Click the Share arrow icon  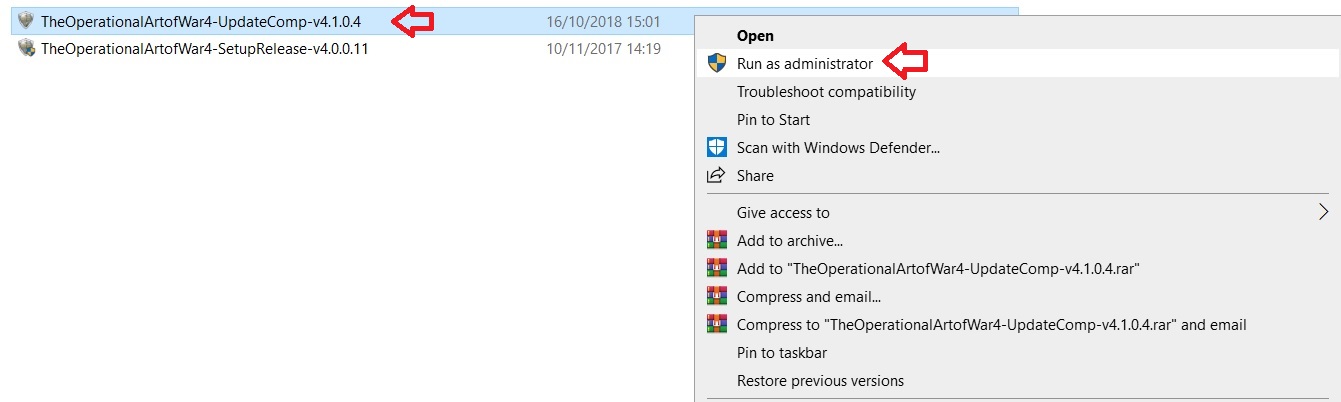716,175
